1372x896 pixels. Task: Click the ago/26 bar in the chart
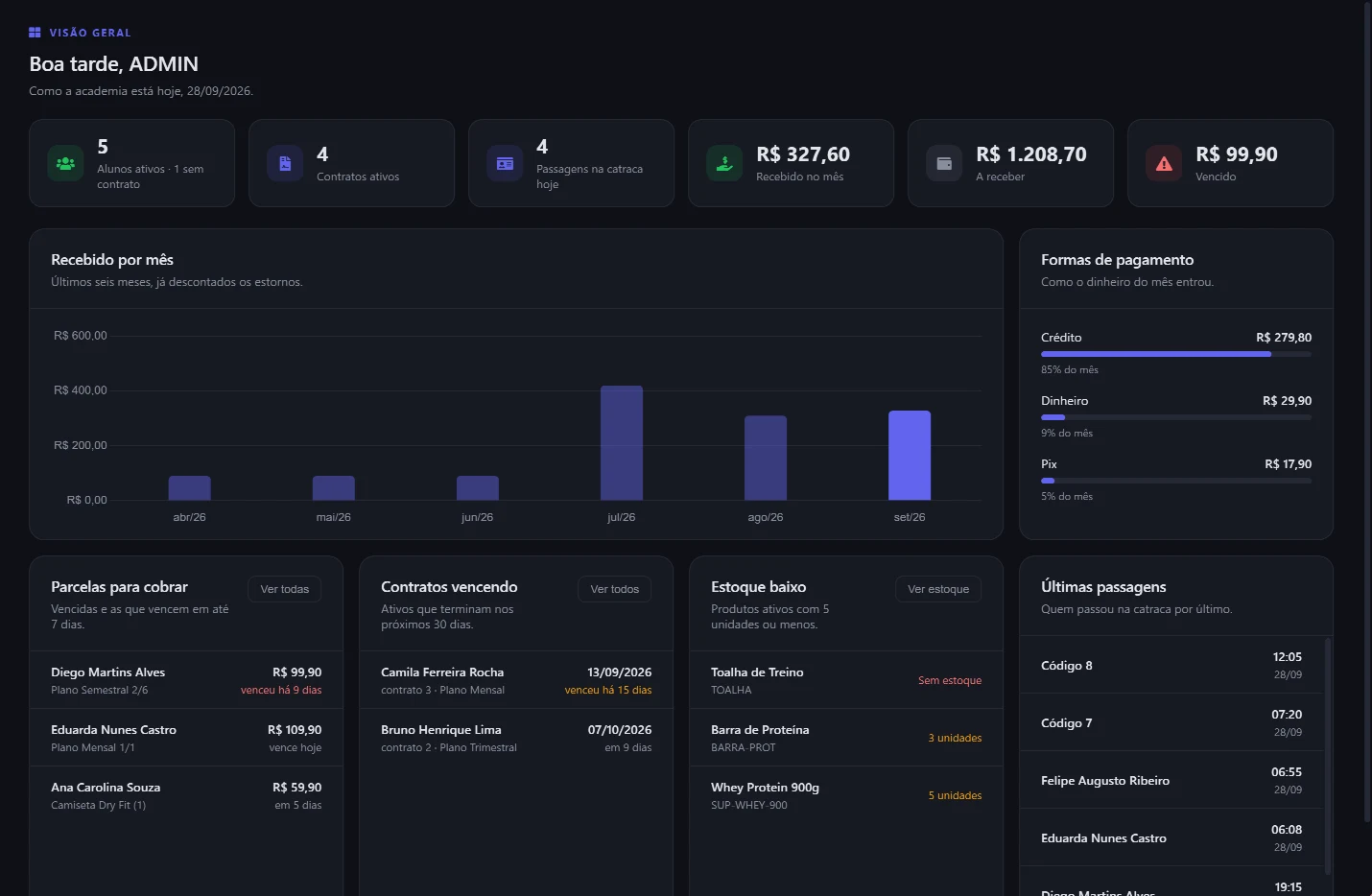[766, 458]
